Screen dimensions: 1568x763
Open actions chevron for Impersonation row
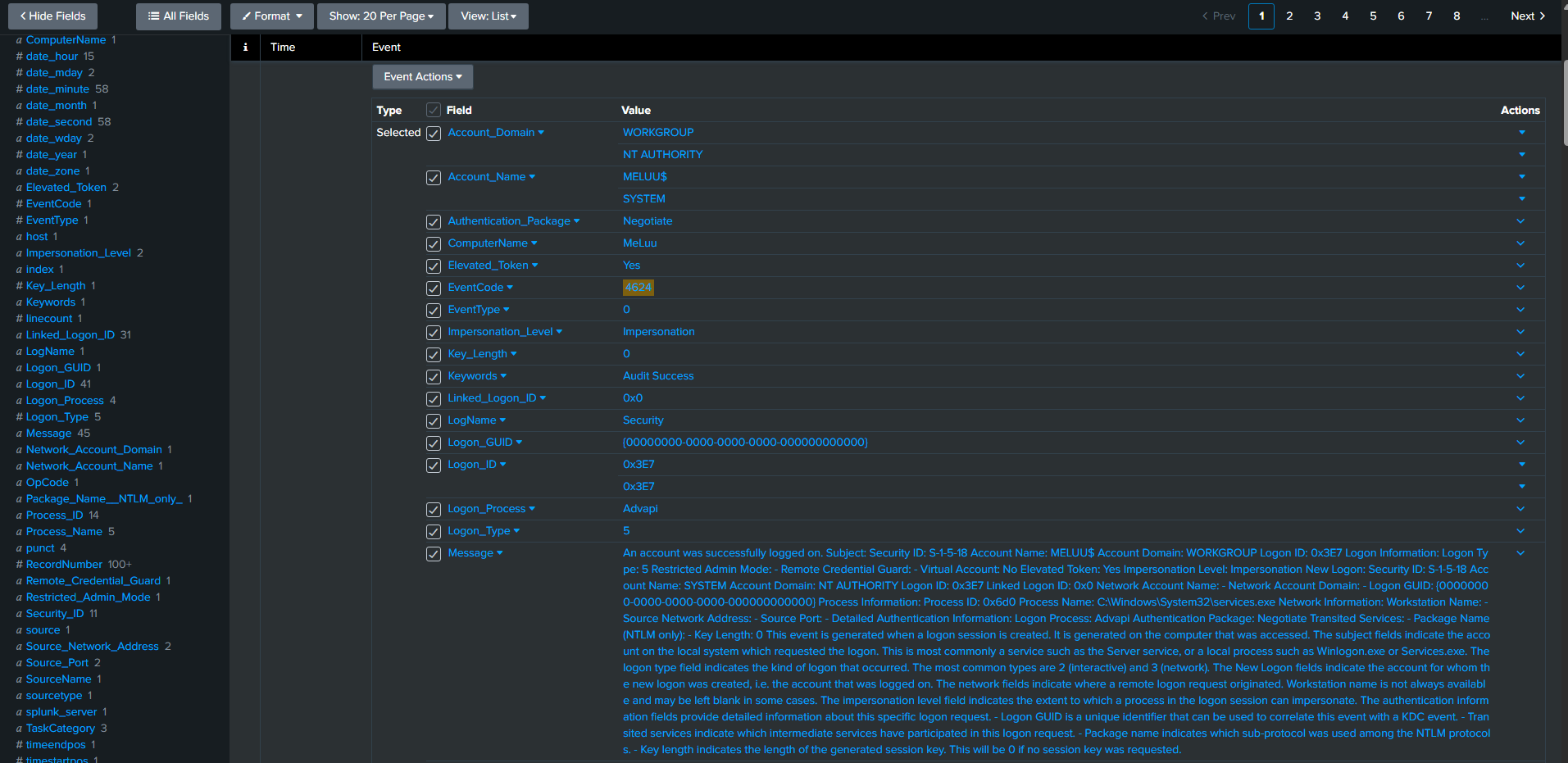click(1520, 332)
